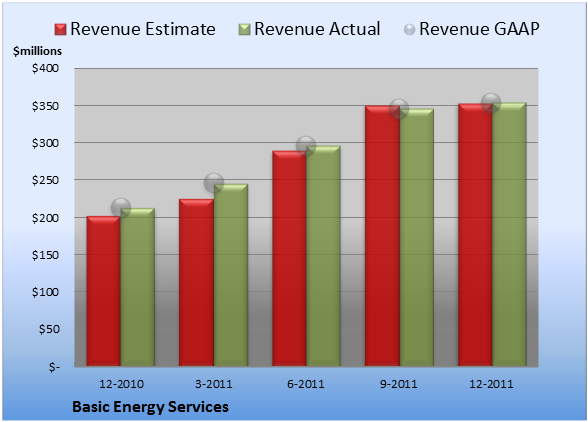Click the $400 axis value
Screen dimensions: 588x422
(x=45, y=68)
